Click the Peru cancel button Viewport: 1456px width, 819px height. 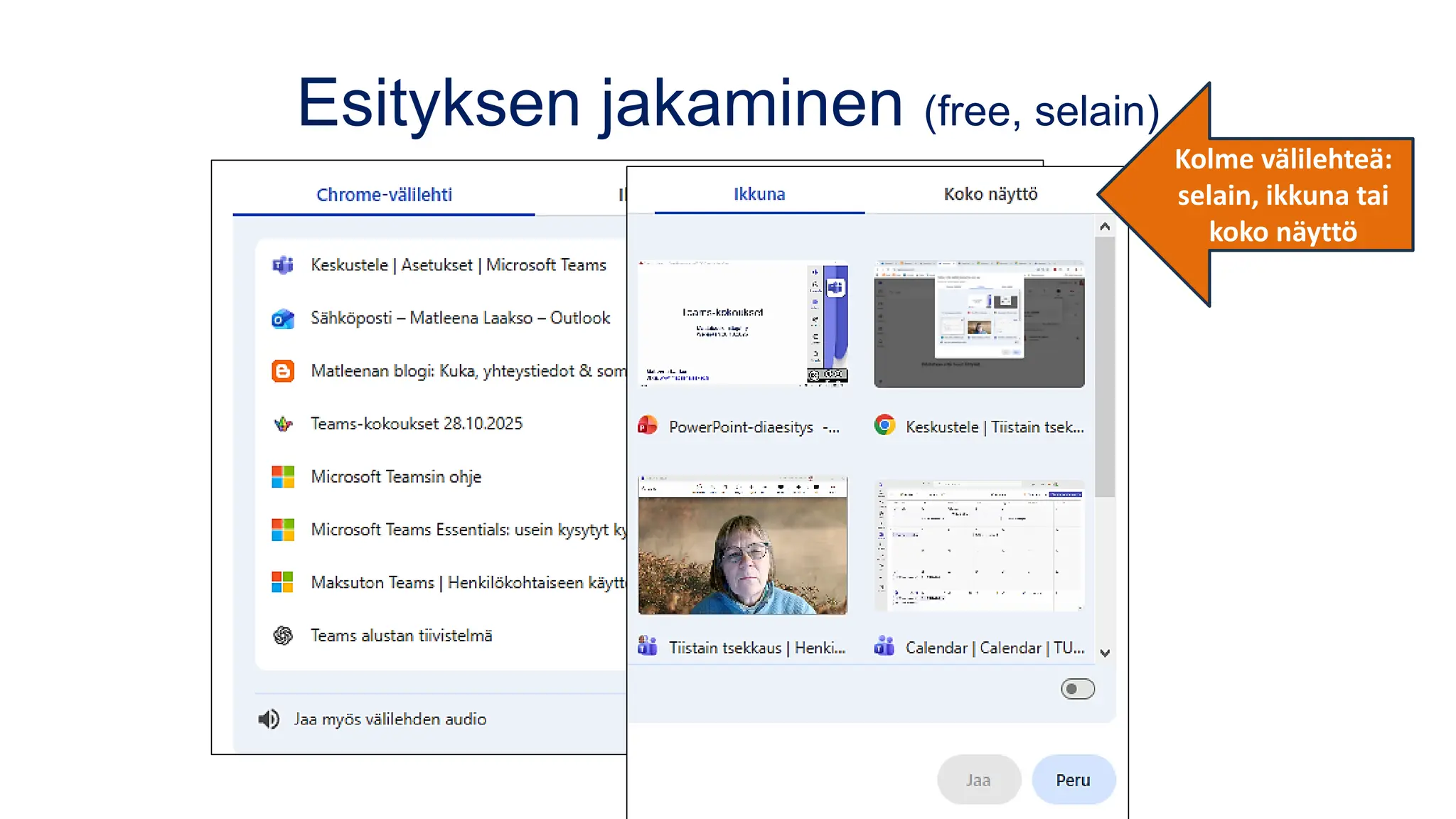(1074, 780)
